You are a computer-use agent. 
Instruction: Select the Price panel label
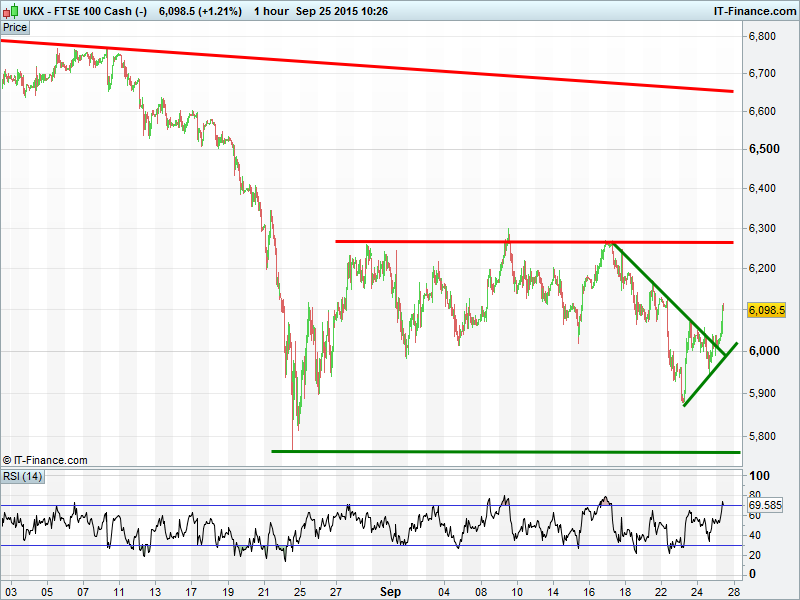click(15, 28)
